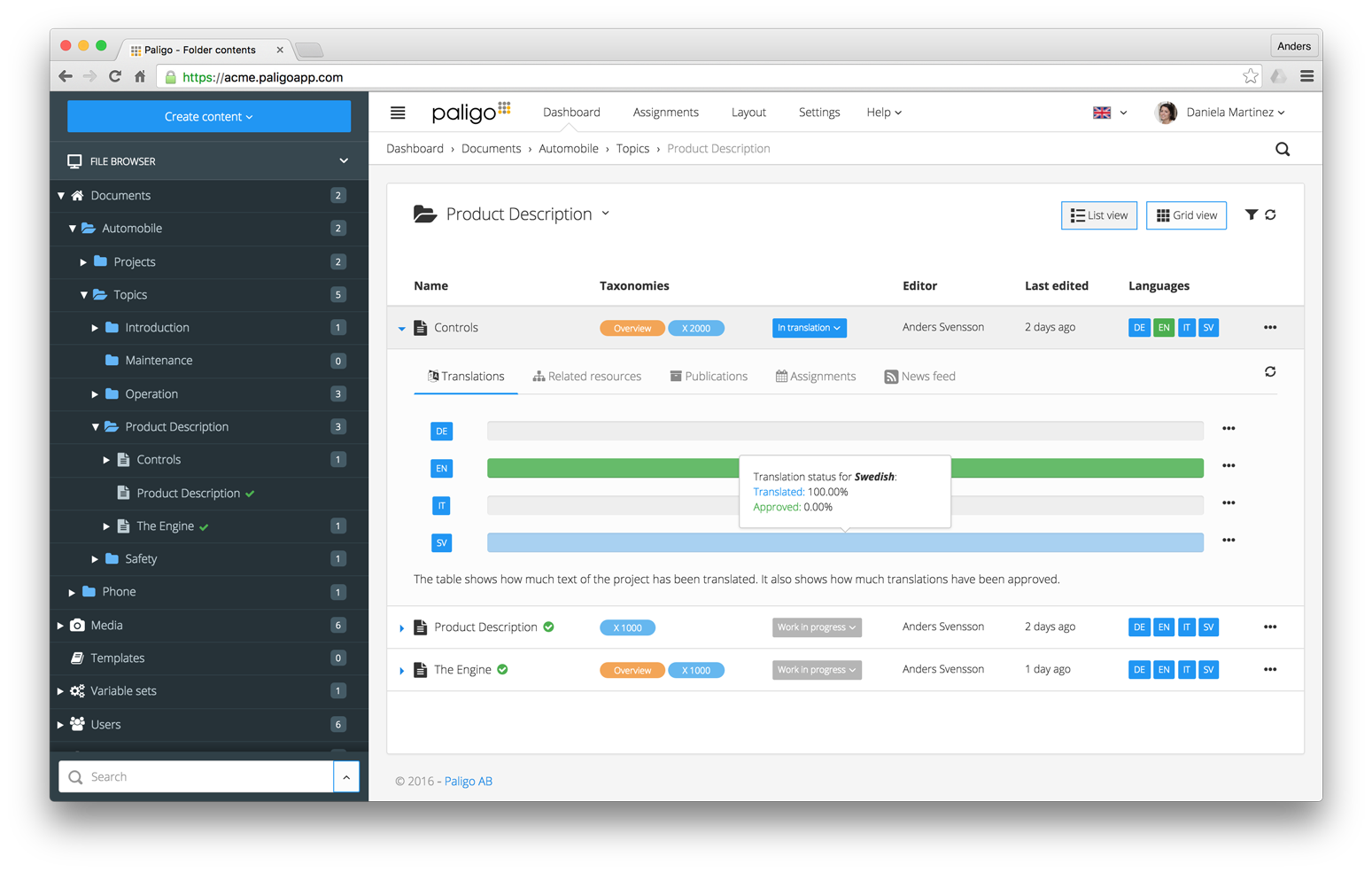The width and height of the screenshot is (1372, 872).
Task: Collapse the Controls row expander arrow
Action: pyautogui.click(x=402, y=329)
